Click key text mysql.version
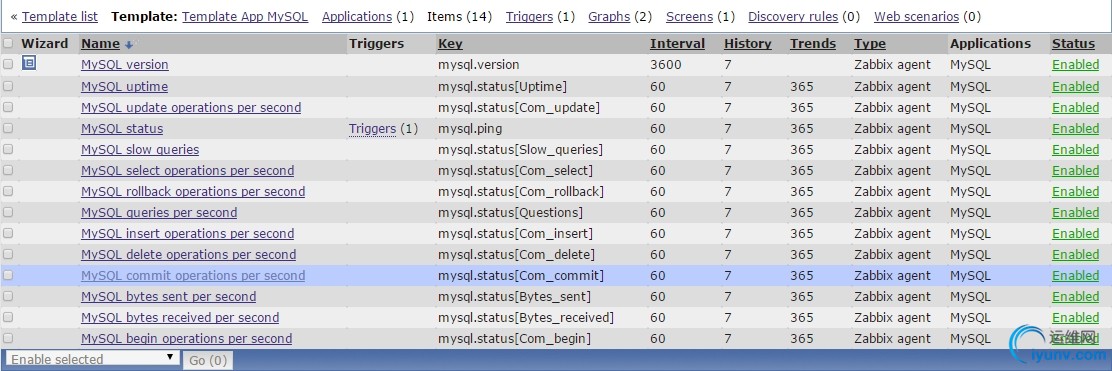 coord(479,65)
